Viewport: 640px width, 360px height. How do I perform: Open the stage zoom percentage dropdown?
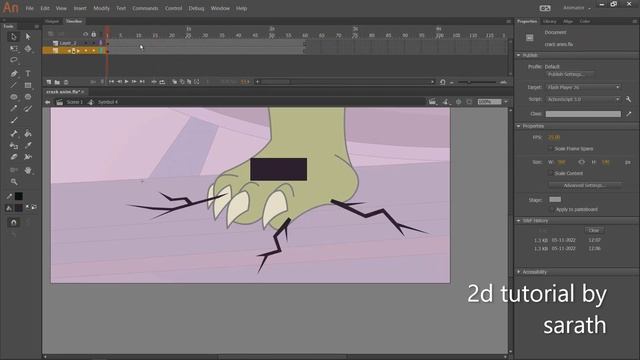tap(506, 102)
